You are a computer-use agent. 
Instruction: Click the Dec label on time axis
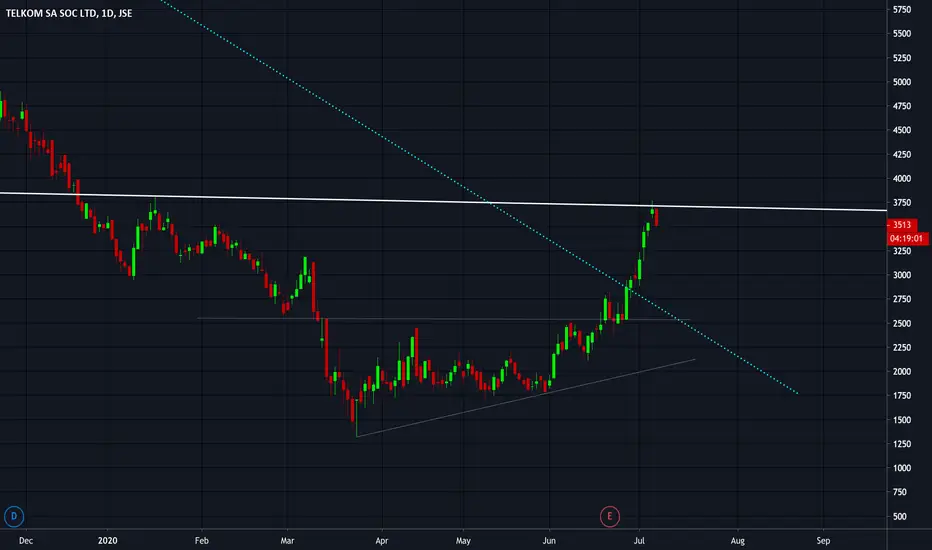click(26, 540)
